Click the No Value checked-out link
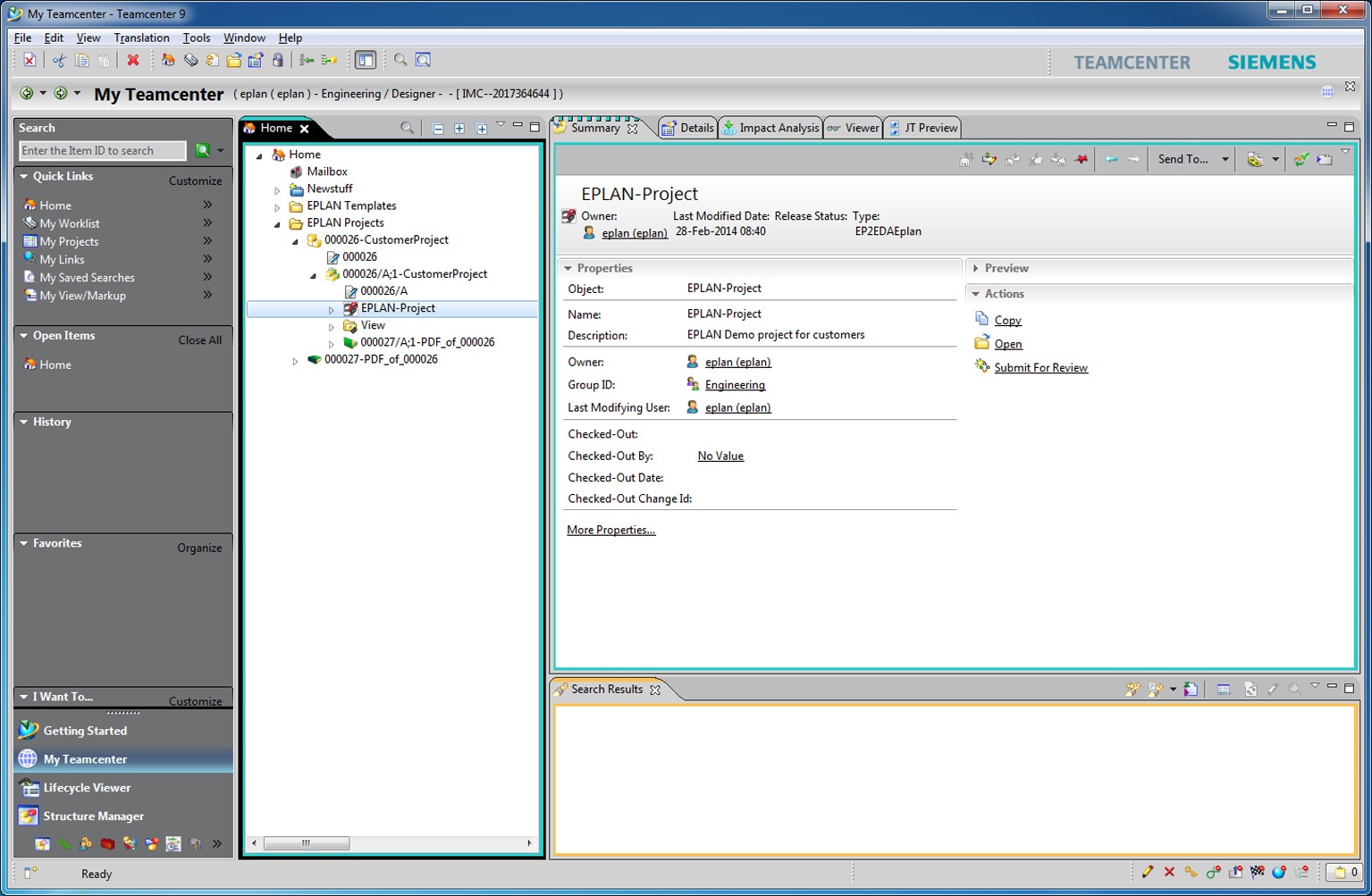The image size is (1372, 896). 720,456
